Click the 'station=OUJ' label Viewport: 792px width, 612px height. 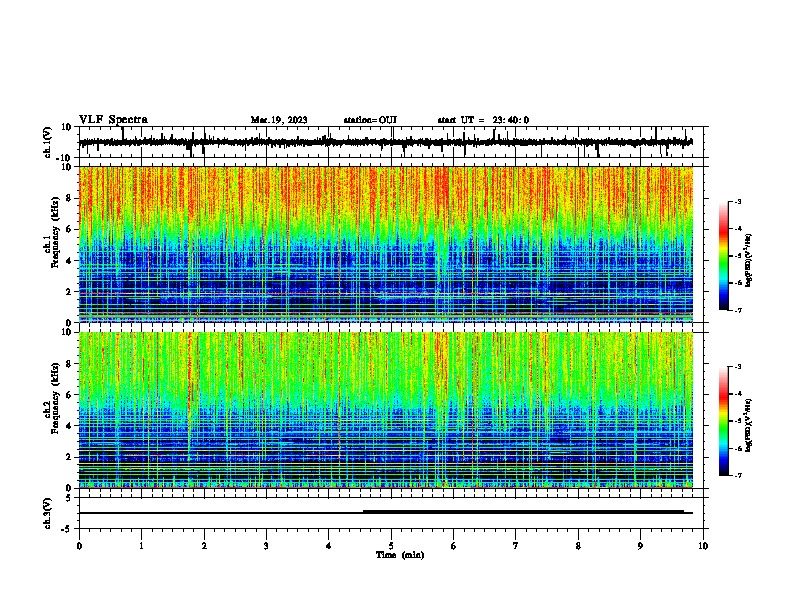(370, 120)
